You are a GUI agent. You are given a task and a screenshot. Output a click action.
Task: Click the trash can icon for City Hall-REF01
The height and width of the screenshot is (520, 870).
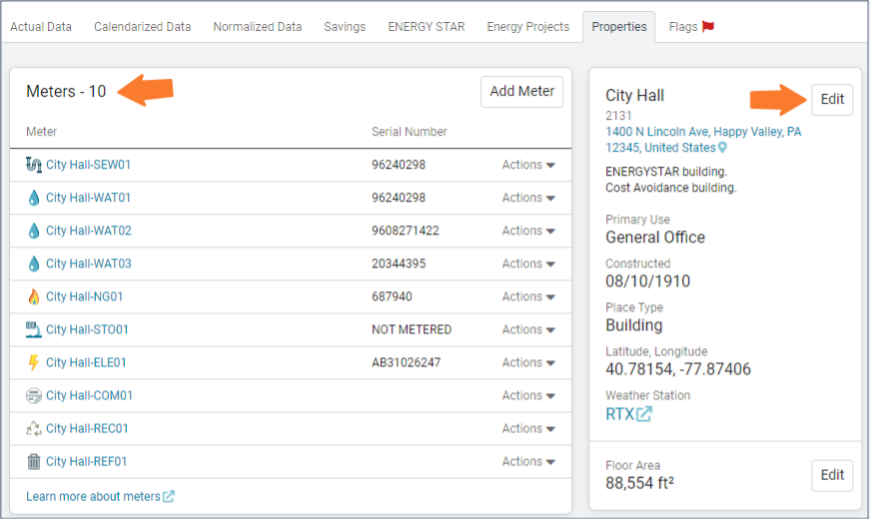coord(34,462)
